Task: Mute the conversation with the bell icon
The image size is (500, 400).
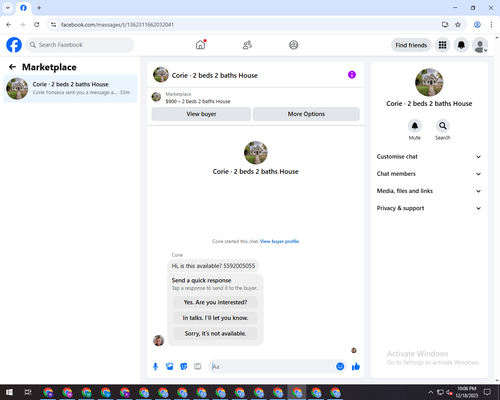Action: click(415, 126)
